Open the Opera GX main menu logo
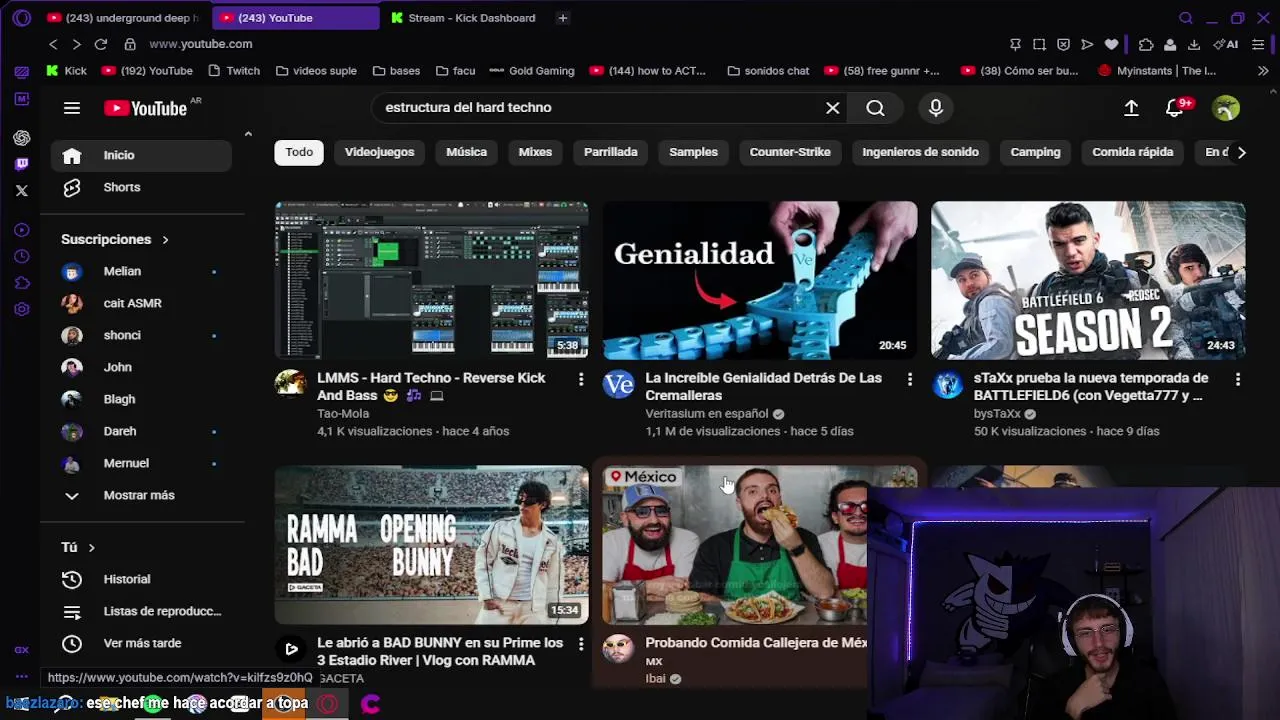Image resolution: width=1280 pixels, height=720 pixels. click(x=22, y=18)
